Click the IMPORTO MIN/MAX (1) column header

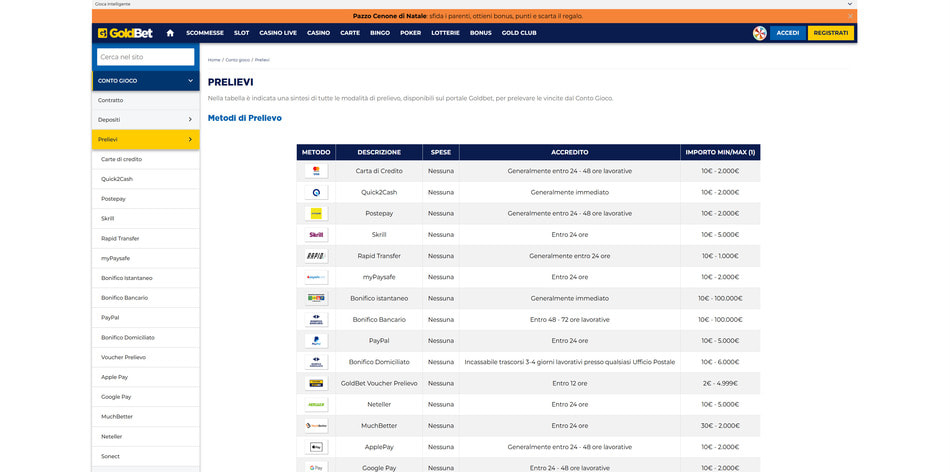pos(720,152)
